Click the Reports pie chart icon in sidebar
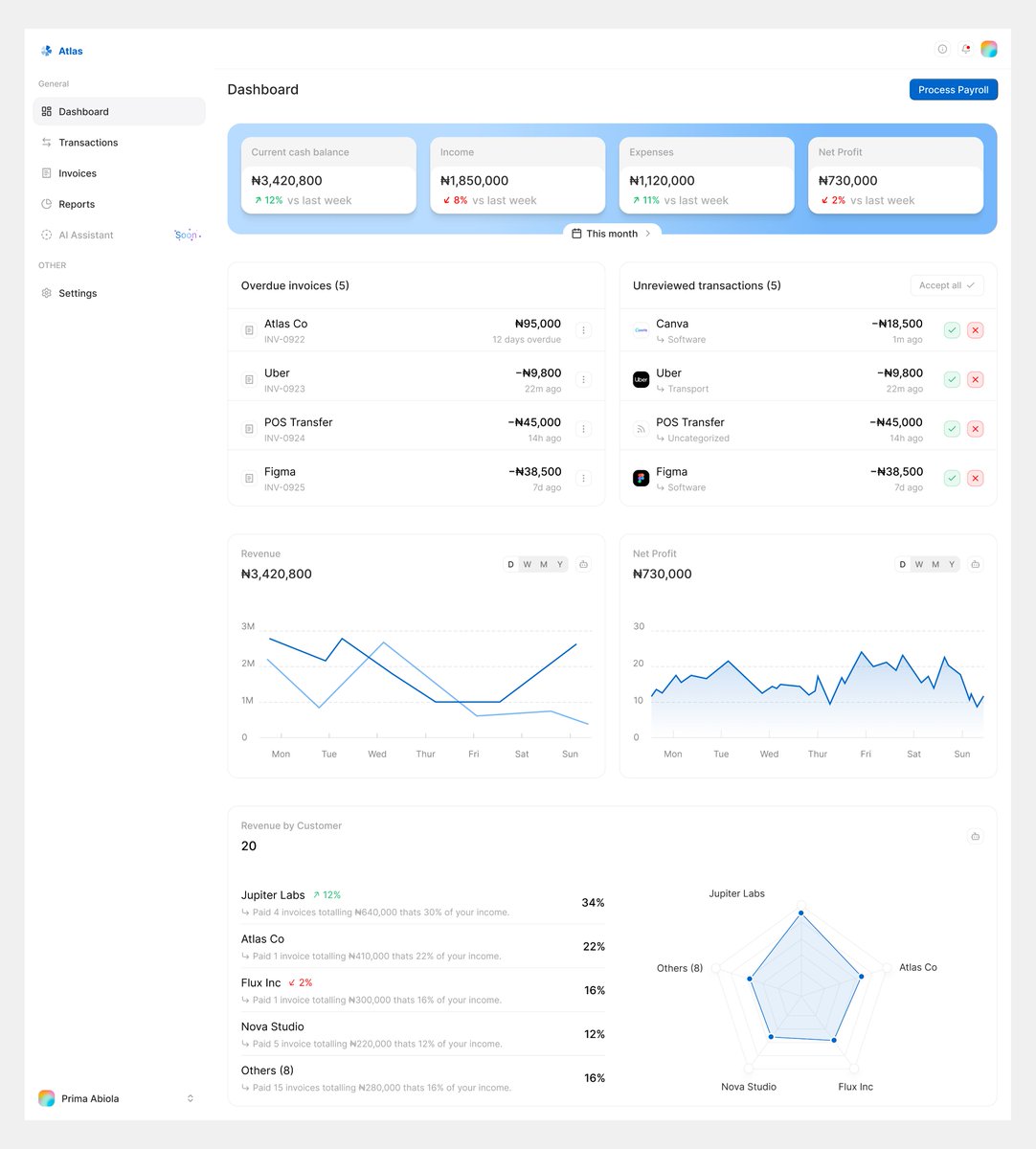Image resolution: width=1036 pixels, height=1149 pixels. pos(46,204)
